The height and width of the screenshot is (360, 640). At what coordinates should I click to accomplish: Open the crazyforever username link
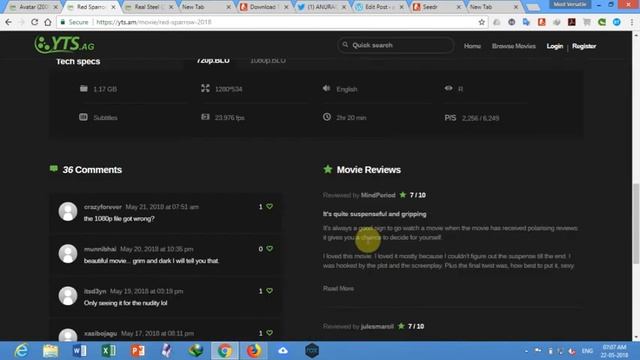[103, 207]
